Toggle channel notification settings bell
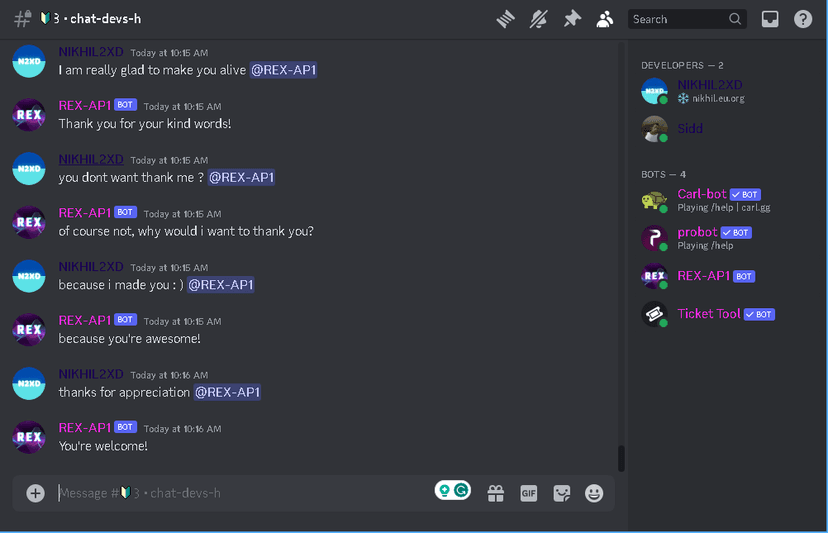Image resolution: width=828 pixels, height=533 pixels. click(539, 20)
